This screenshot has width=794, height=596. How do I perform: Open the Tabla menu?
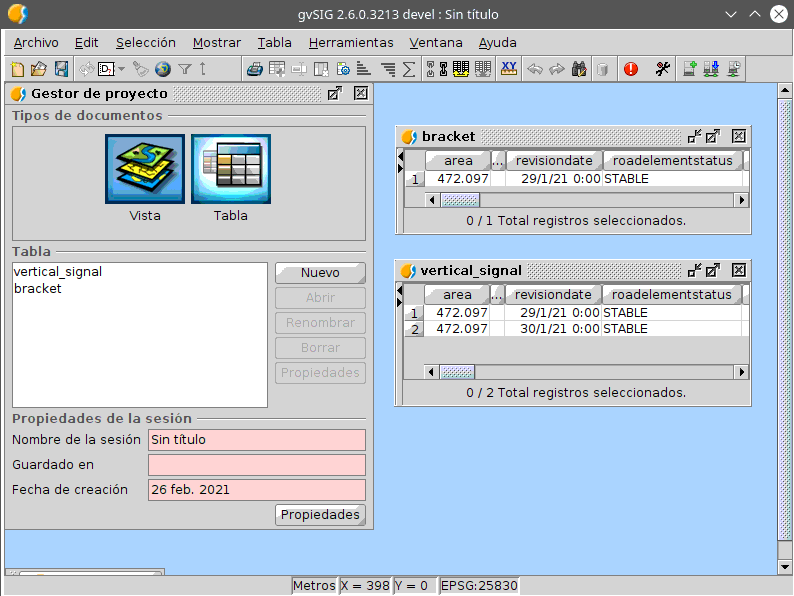(274, 43)
